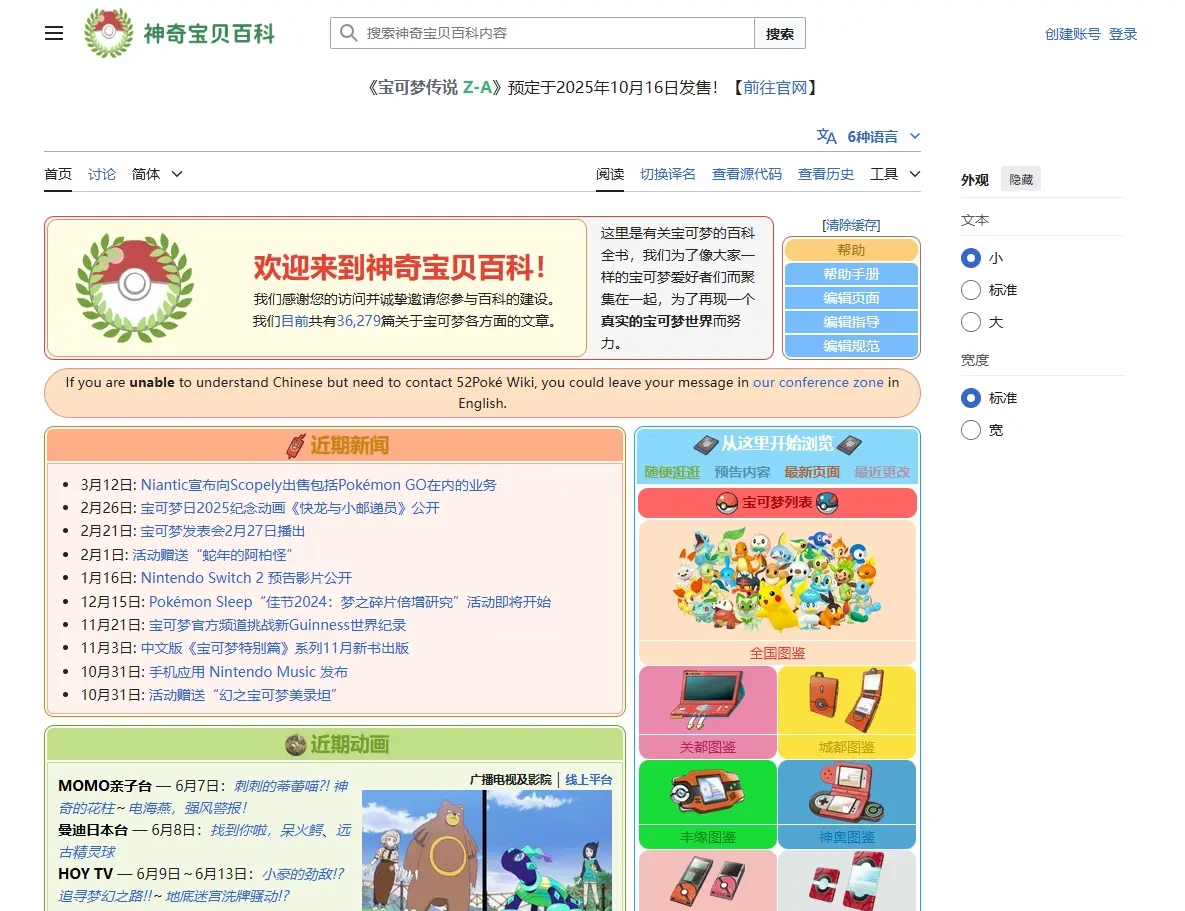Image resolution: width=1185 pixels, height=911 pixels.
Task: Open the 简体 variant dropdown
Action: (x=156, y=174)
